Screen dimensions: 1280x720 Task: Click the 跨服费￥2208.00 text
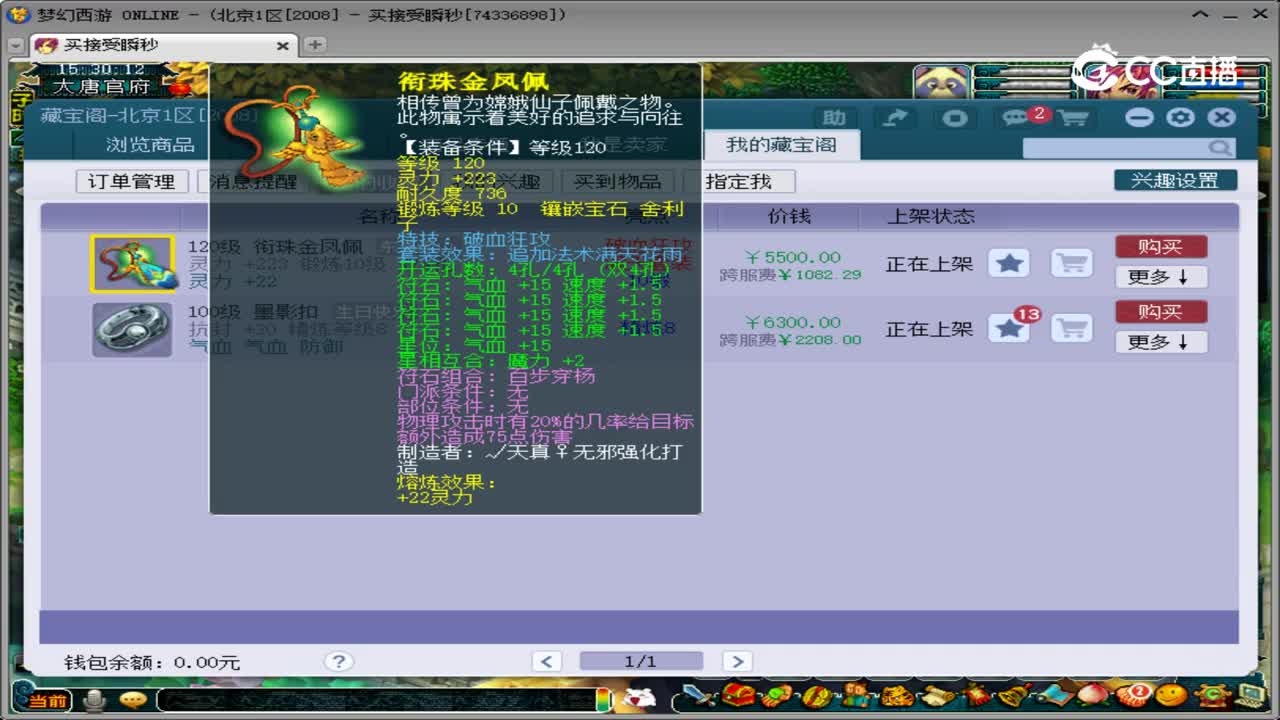(790, 339)
